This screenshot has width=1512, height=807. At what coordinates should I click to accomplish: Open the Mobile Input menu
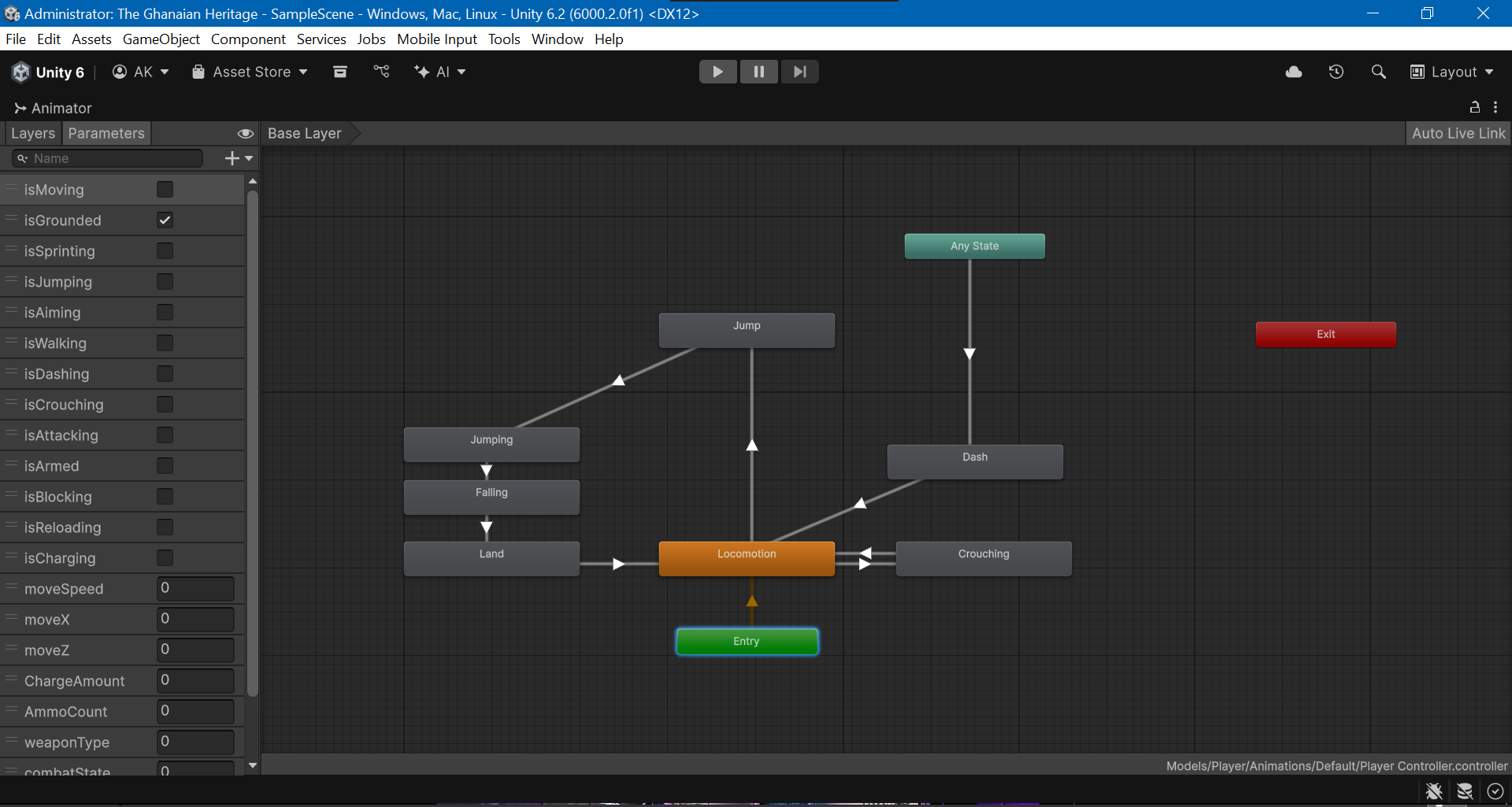tap(437, 39)
